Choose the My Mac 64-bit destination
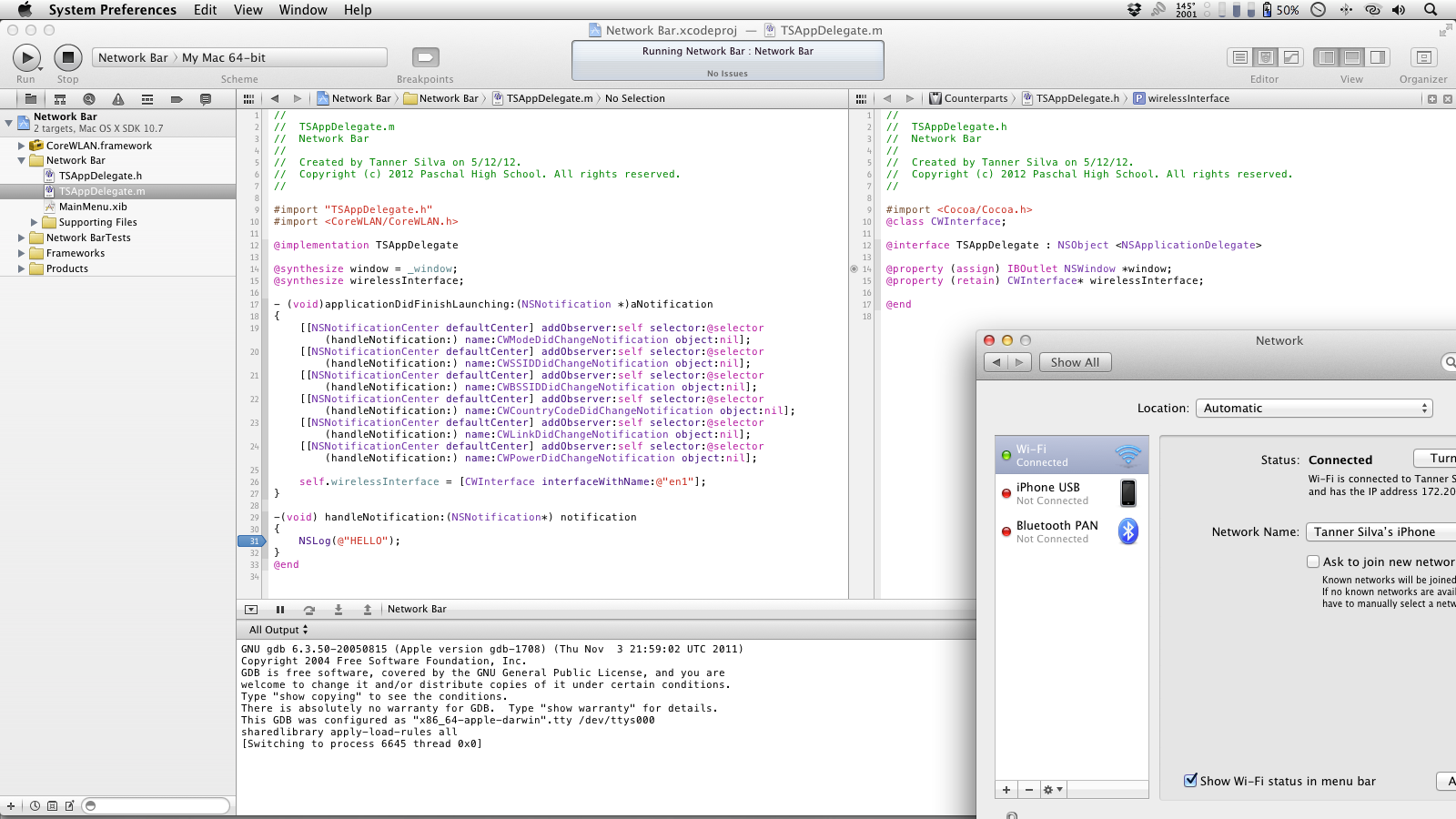1456x819 pixels. (224, 57)
